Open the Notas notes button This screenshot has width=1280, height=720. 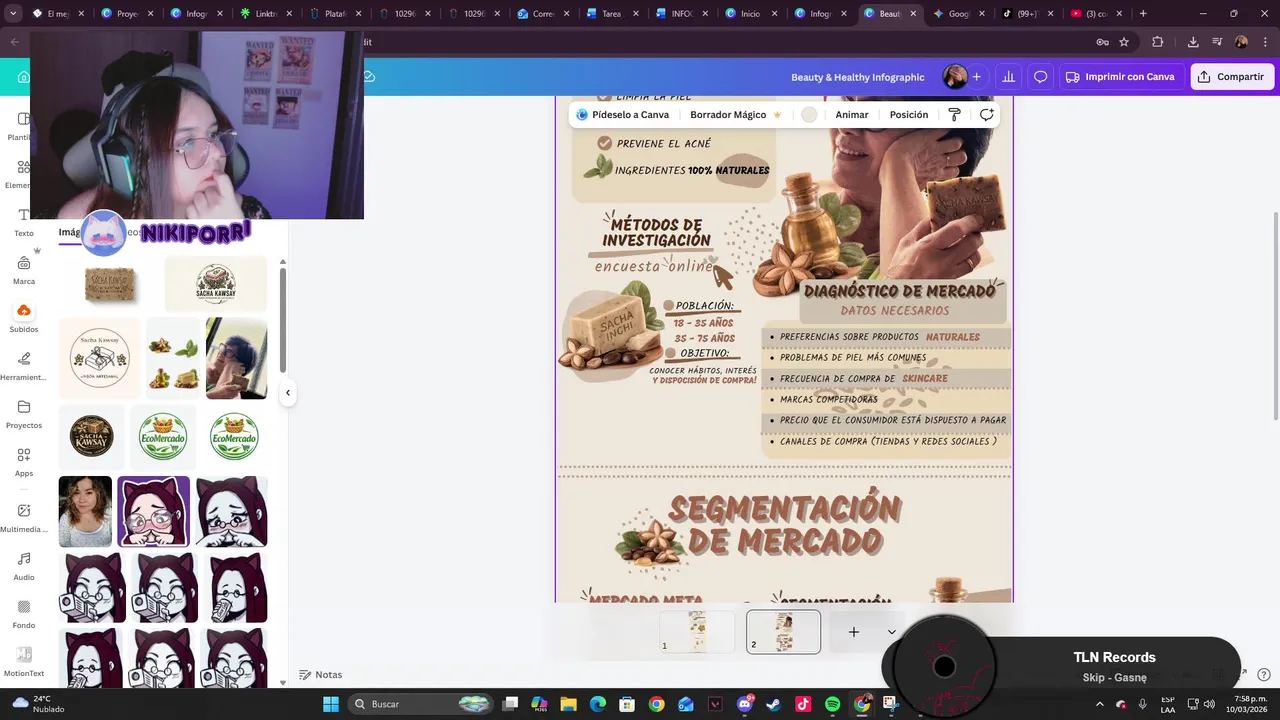[x=320, y=675]
